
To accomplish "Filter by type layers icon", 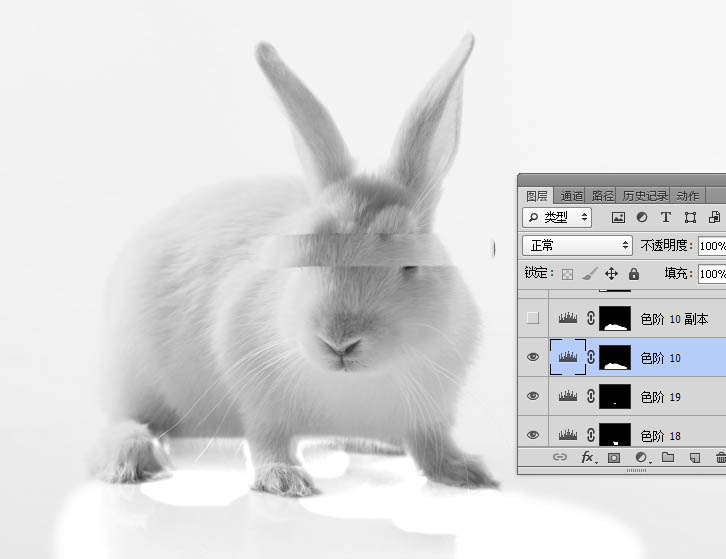I will (666, 217).
